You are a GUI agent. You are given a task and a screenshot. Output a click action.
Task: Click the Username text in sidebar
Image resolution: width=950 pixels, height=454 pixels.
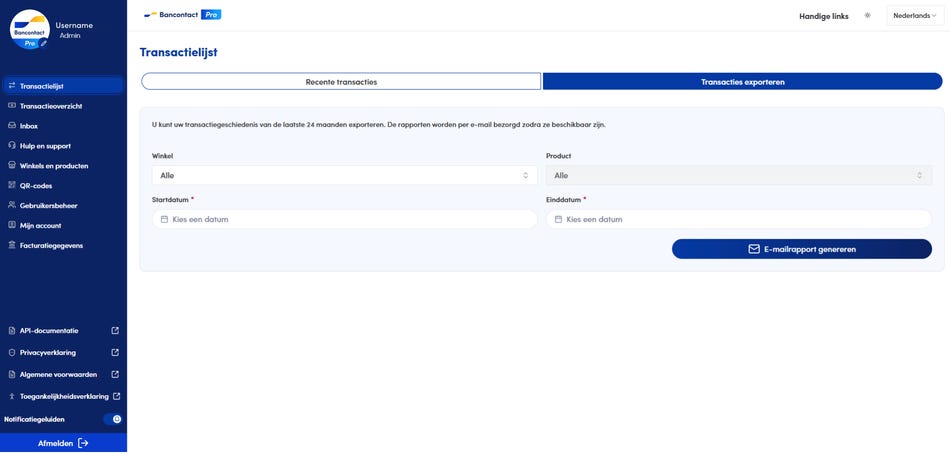(74, 25)
